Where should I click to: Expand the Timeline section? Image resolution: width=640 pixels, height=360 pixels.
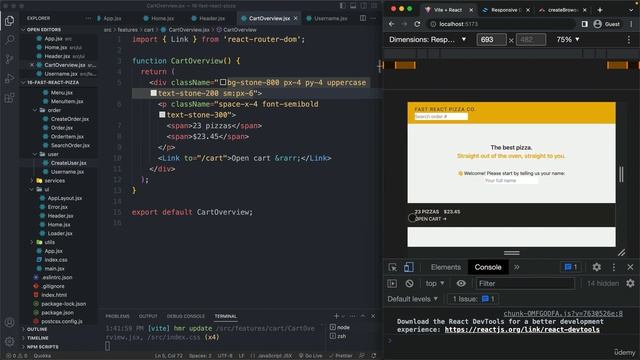38,338
